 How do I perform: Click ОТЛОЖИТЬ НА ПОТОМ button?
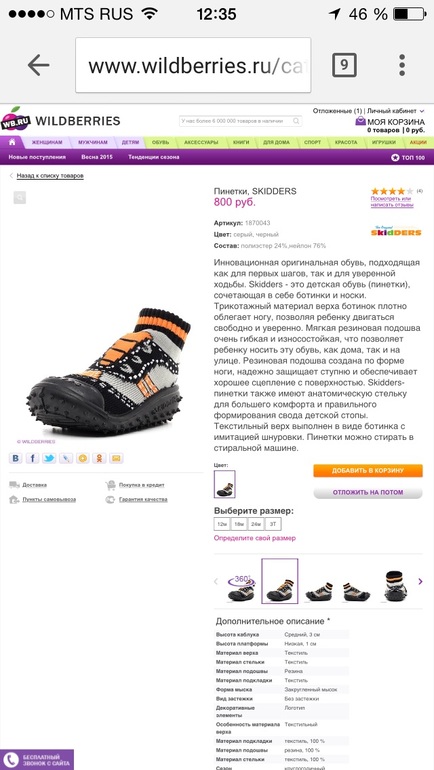coord(368,492)
